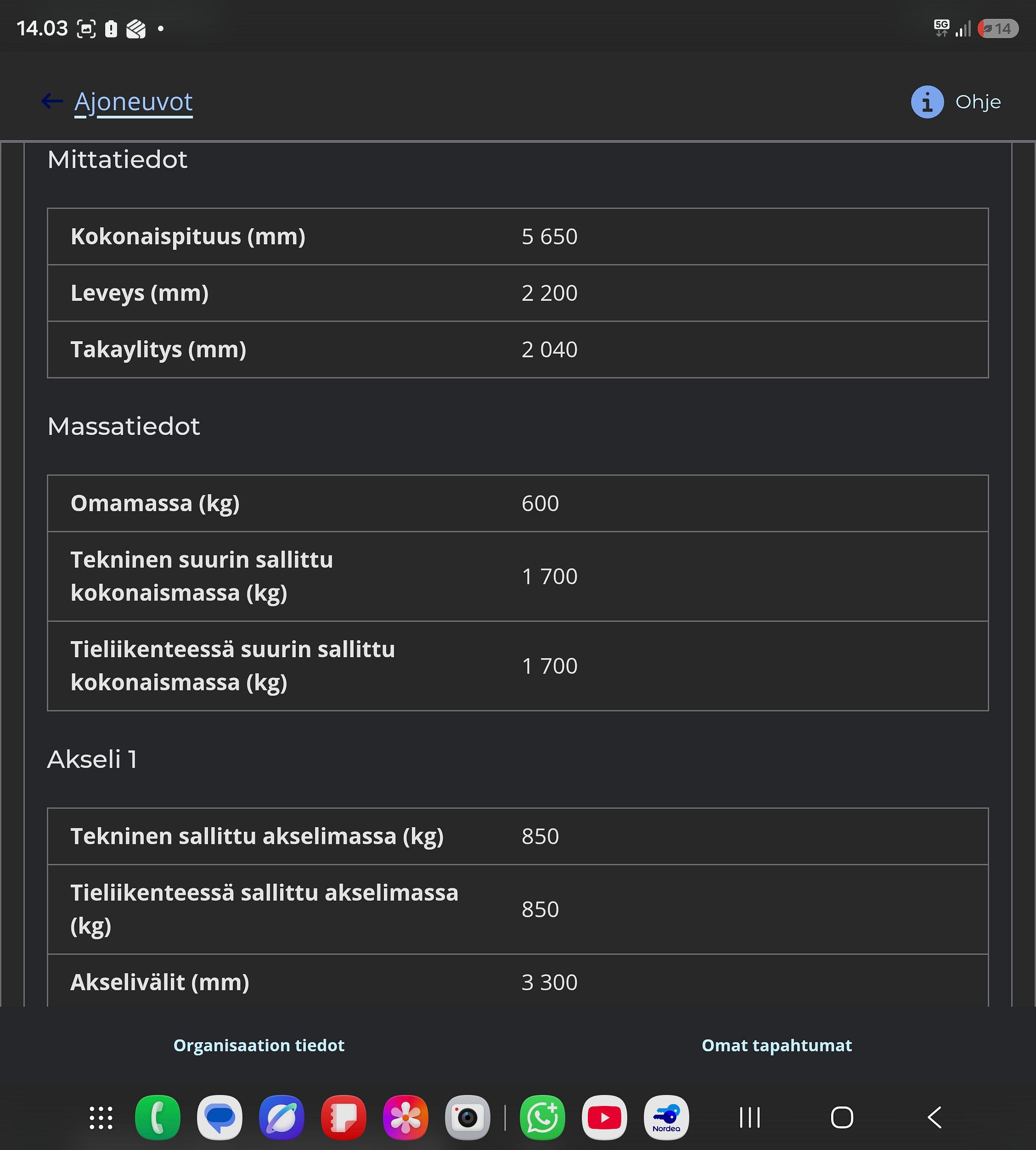Open the app drawer grid icon
Screen dimensions: 1036x1150
(x=101, y=1118)
